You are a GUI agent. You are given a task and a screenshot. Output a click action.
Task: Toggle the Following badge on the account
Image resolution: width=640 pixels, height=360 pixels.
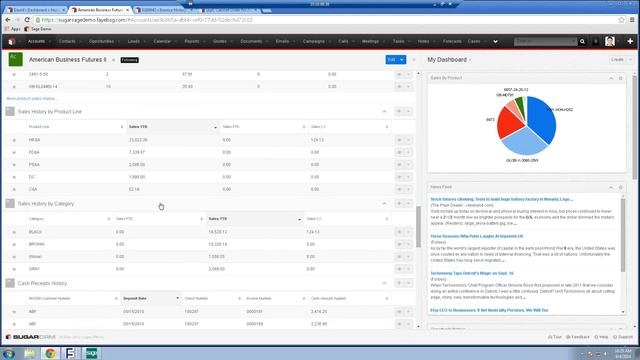(x=129, y=60)
